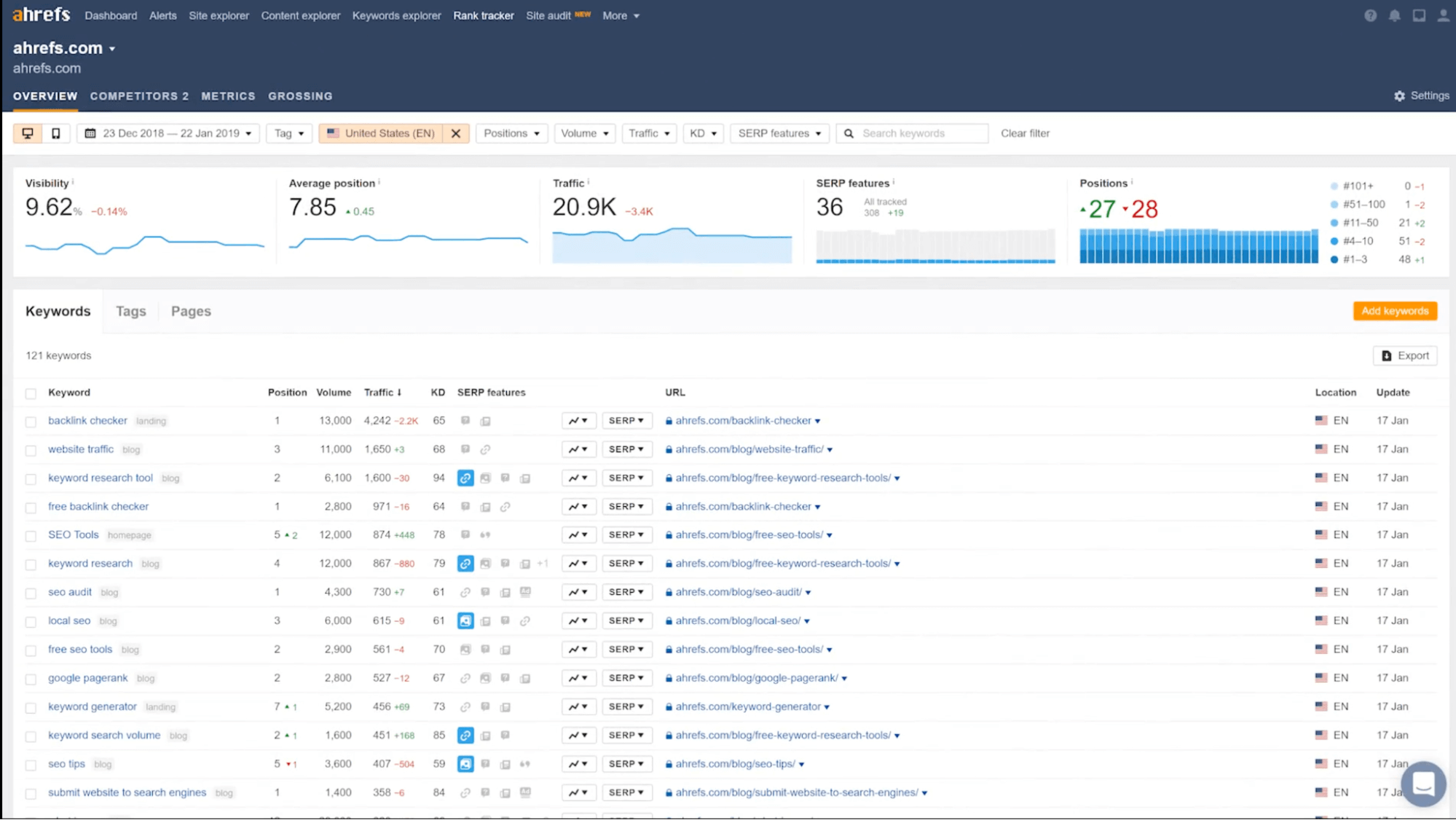Switch to the Pages tab
The image size is (1456, 820).
(x=191, y=311)
